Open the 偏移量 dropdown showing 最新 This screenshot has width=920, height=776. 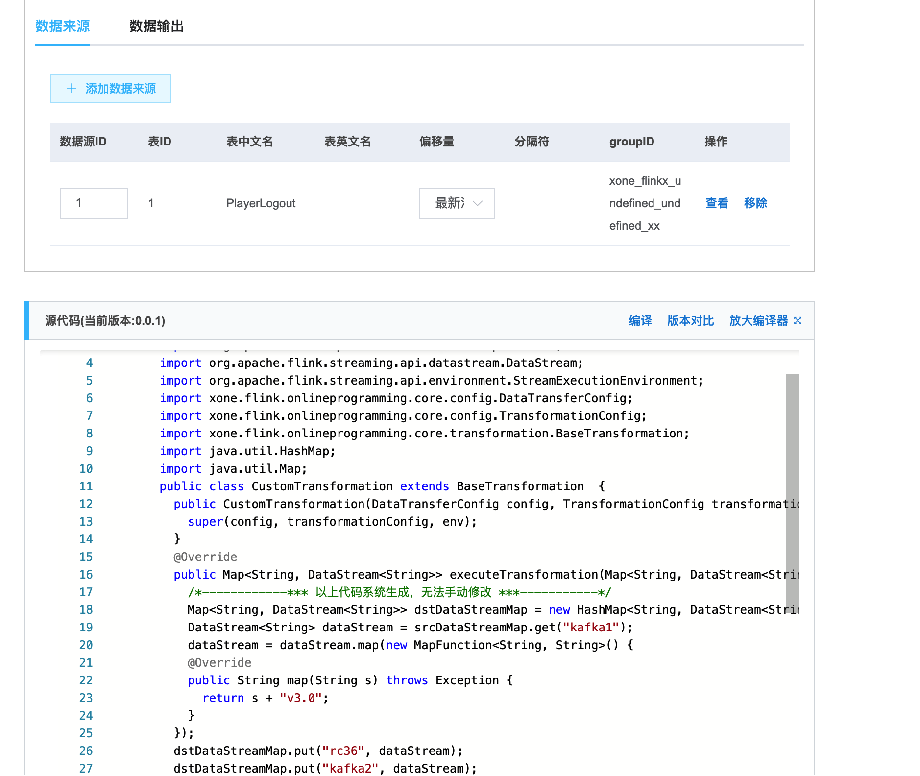[x=456, y=204]
